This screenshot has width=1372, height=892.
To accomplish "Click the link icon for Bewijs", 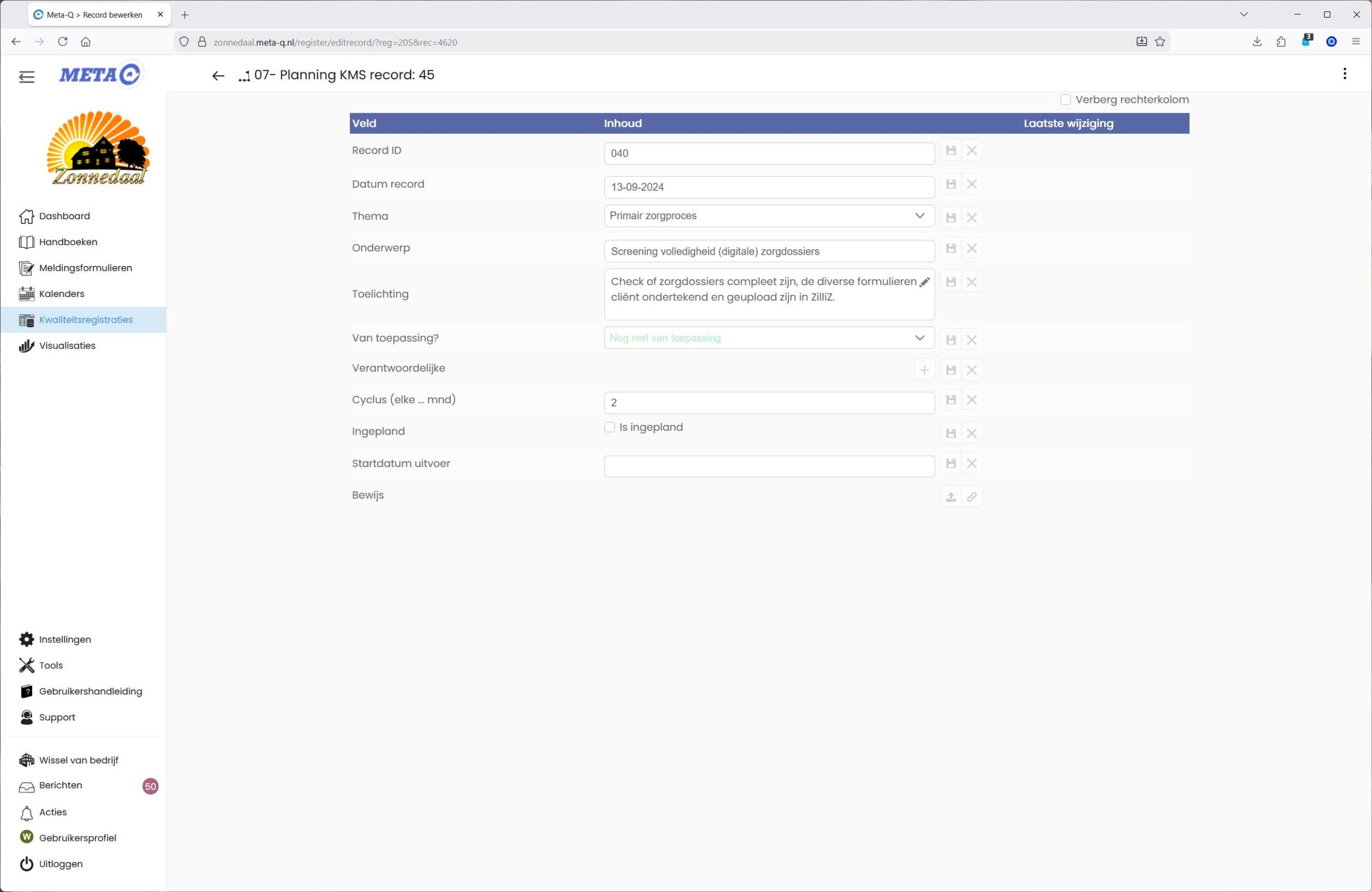I will [x=971, y=497].
